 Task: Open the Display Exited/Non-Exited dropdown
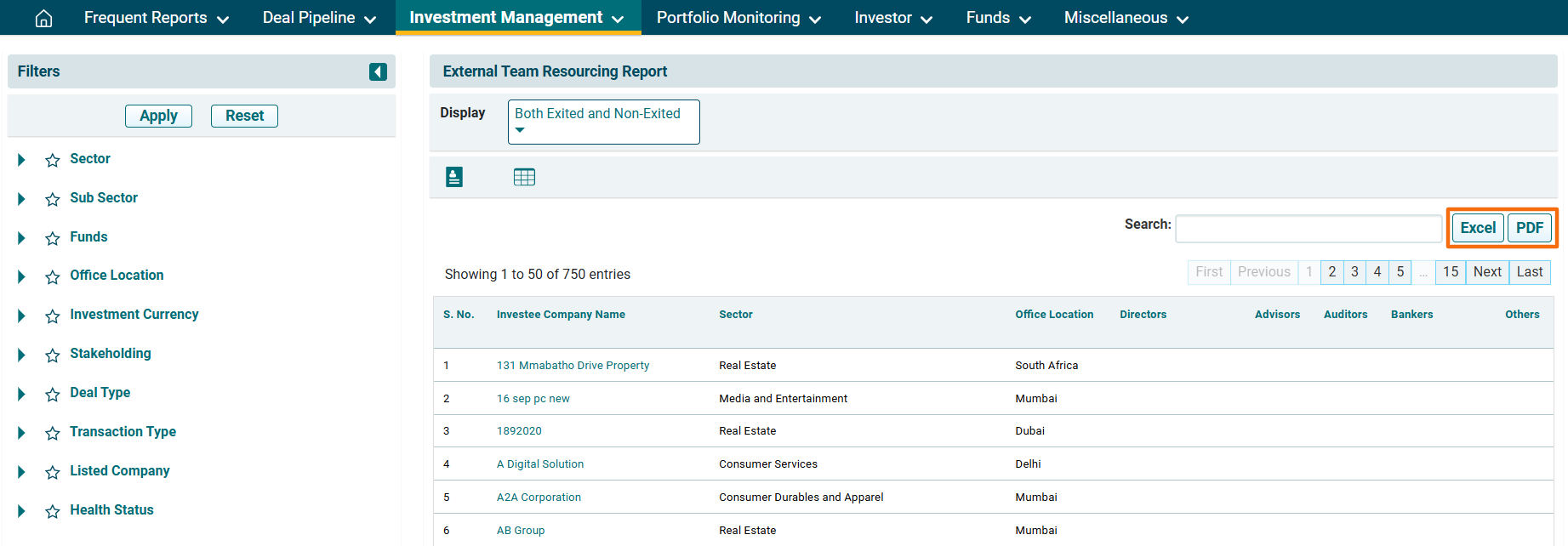coord(603,122)
